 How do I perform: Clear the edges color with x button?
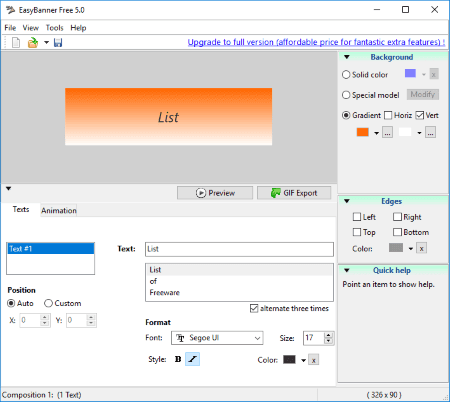[422, 248]
